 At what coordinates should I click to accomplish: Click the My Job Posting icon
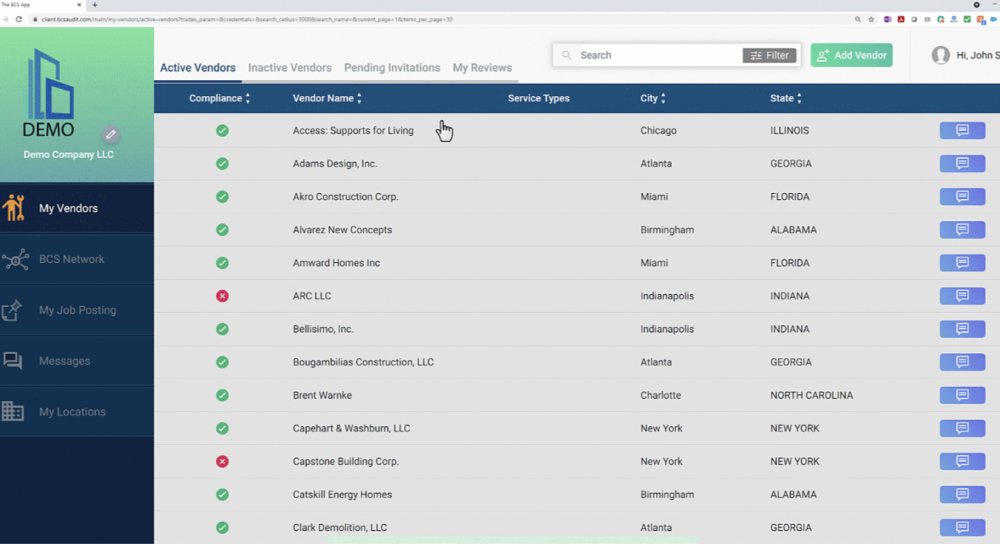pyautogui.click(x=13, y=310)
